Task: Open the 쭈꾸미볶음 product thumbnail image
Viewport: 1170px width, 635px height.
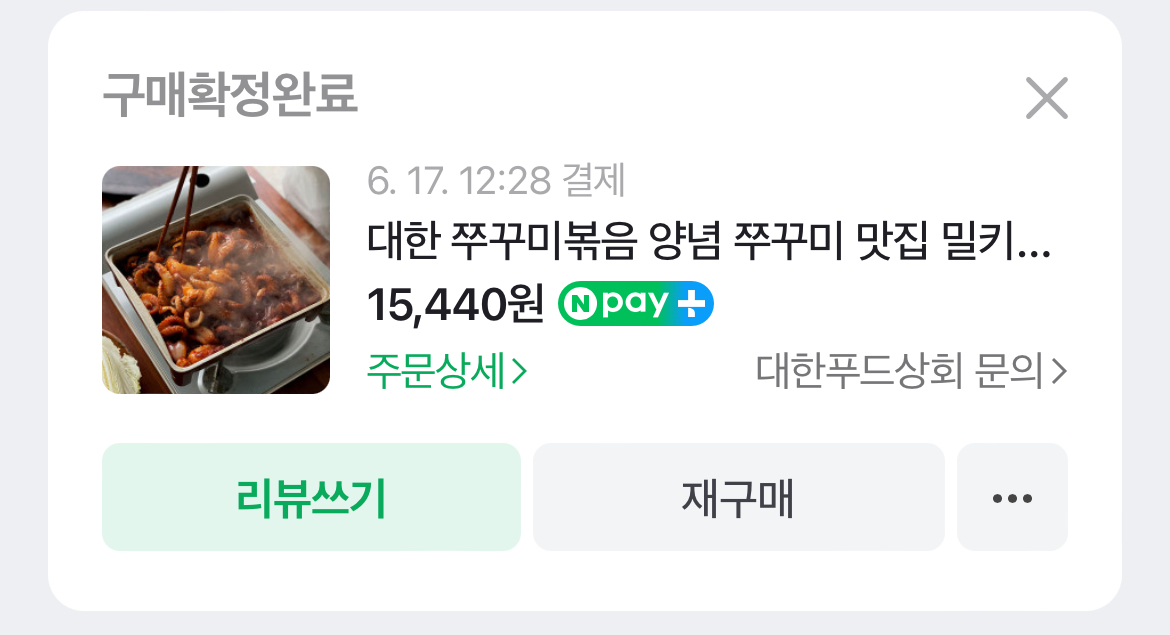Action: (x=216, y=280)
